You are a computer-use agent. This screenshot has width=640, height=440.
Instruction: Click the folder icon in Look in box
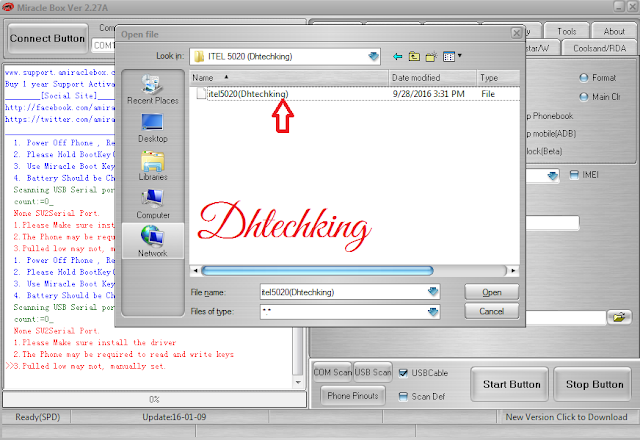tap(199, 56)
